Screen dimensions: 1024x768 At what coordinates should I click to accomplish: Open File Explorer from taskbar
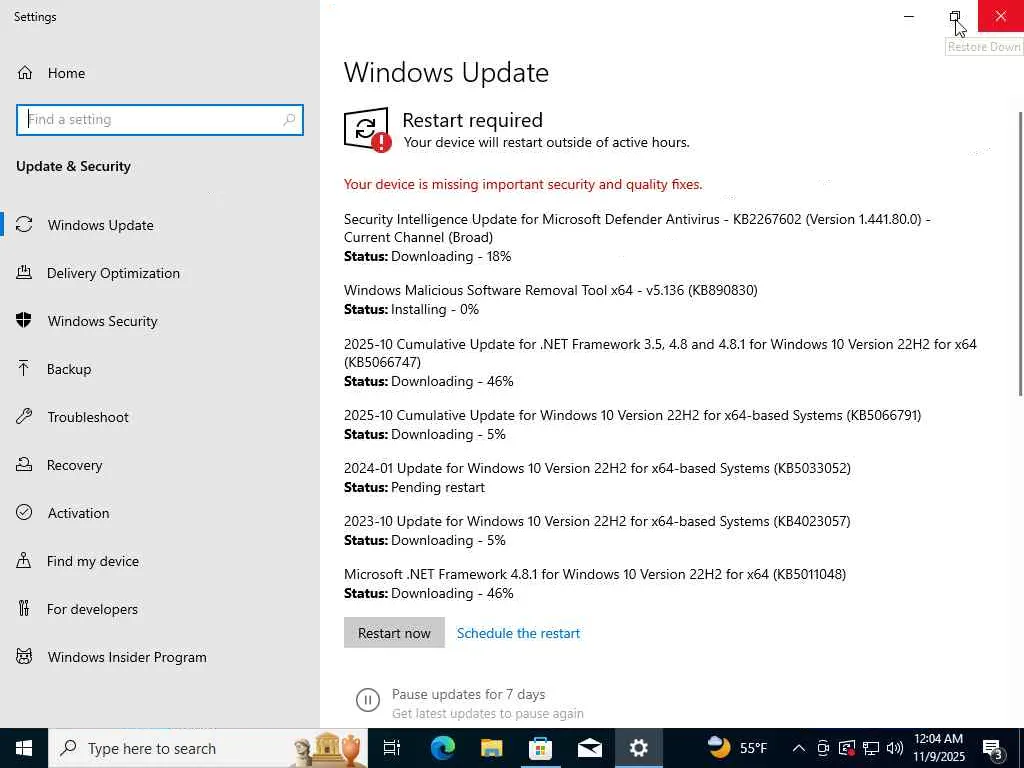click(x=491, y=748)
